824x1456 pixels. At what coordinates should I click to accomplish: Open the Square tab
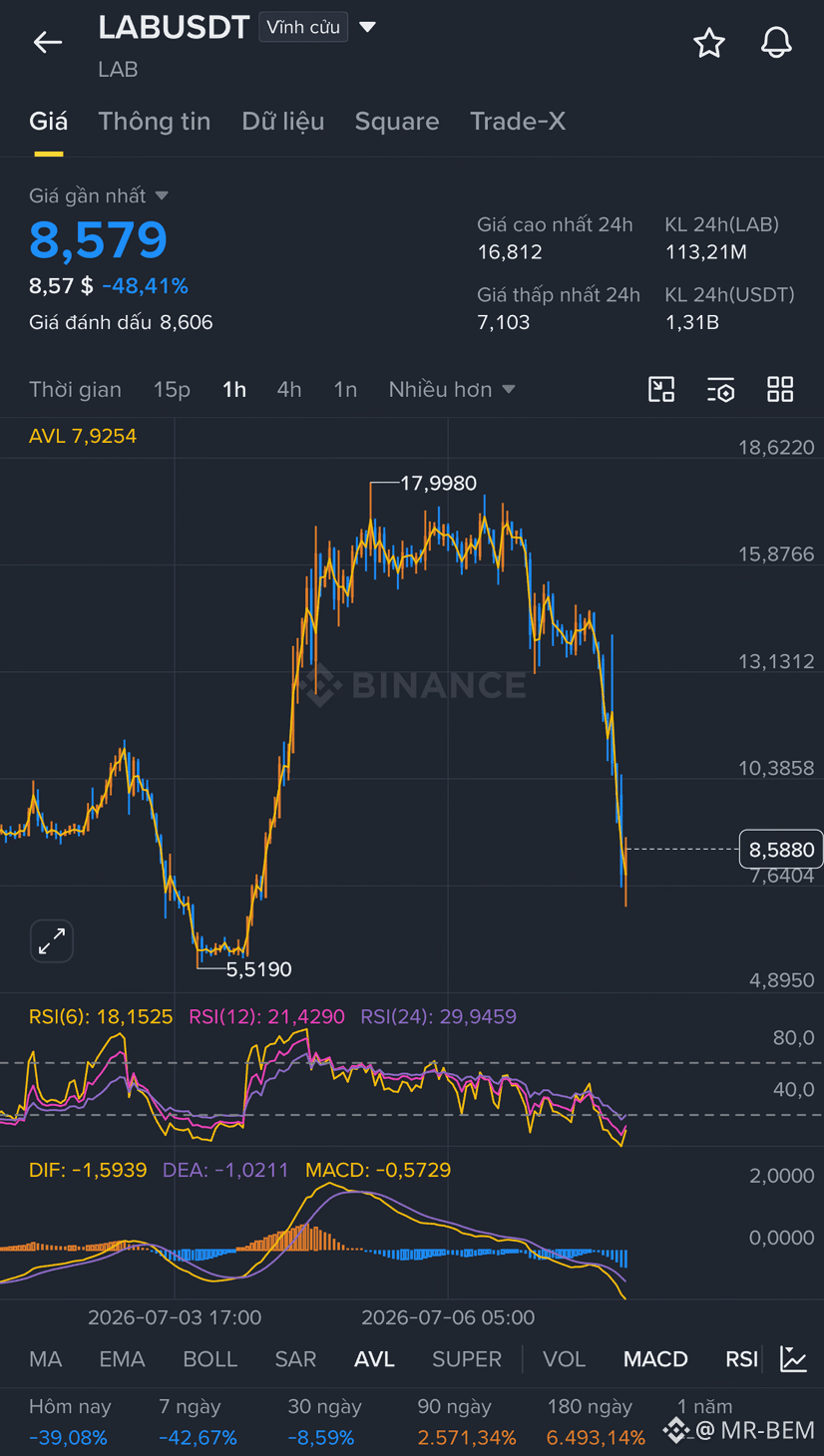click(397, 122)
